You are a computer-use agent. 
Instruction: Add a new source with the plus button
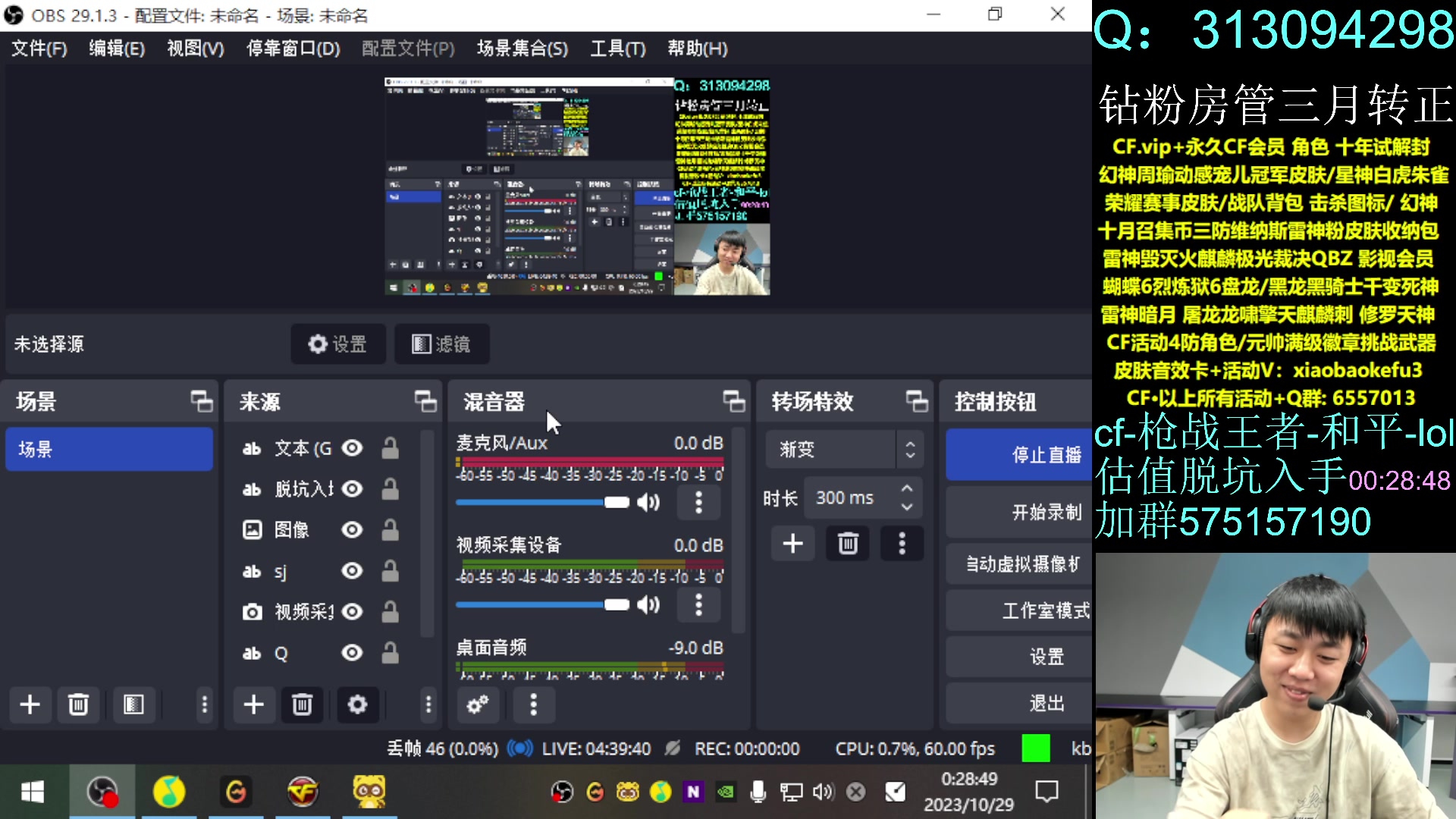point(253,704)
